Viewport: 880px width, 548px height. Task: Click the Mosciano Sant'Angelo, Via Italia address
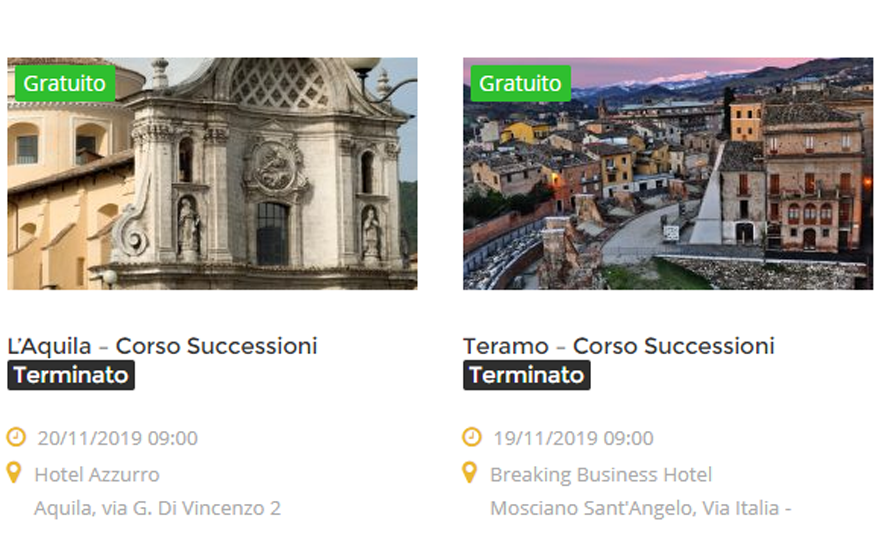pos(640,508)
